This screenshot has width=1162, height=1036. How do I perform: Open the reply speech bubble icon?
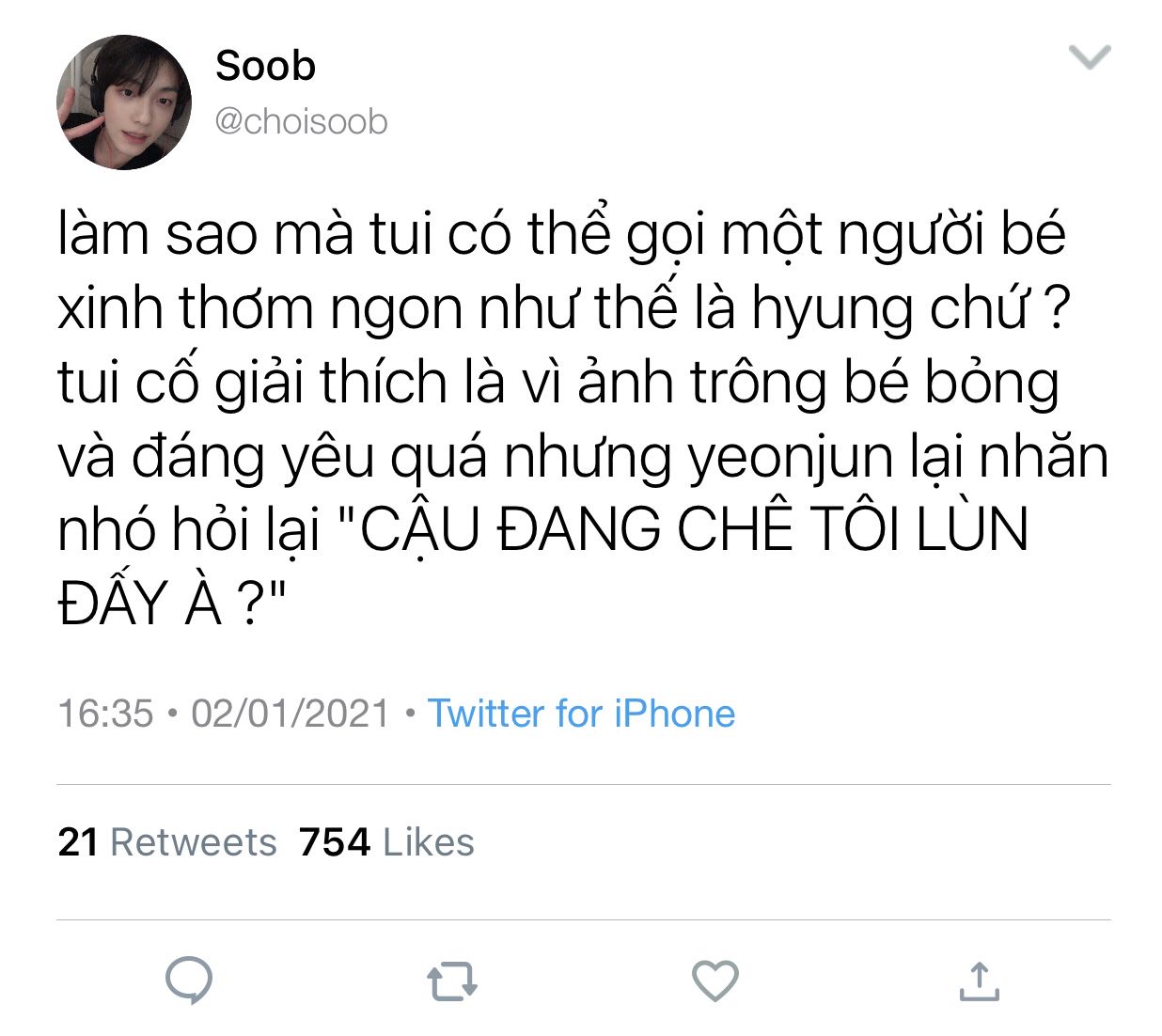(x=189, y=981)
